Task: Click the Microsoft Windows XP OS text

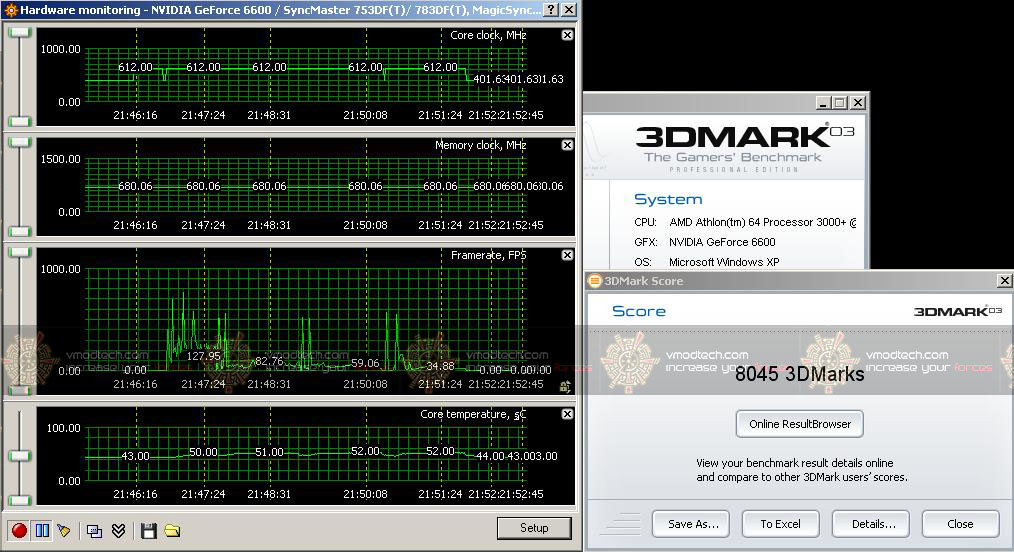Action: coord(724,262)
